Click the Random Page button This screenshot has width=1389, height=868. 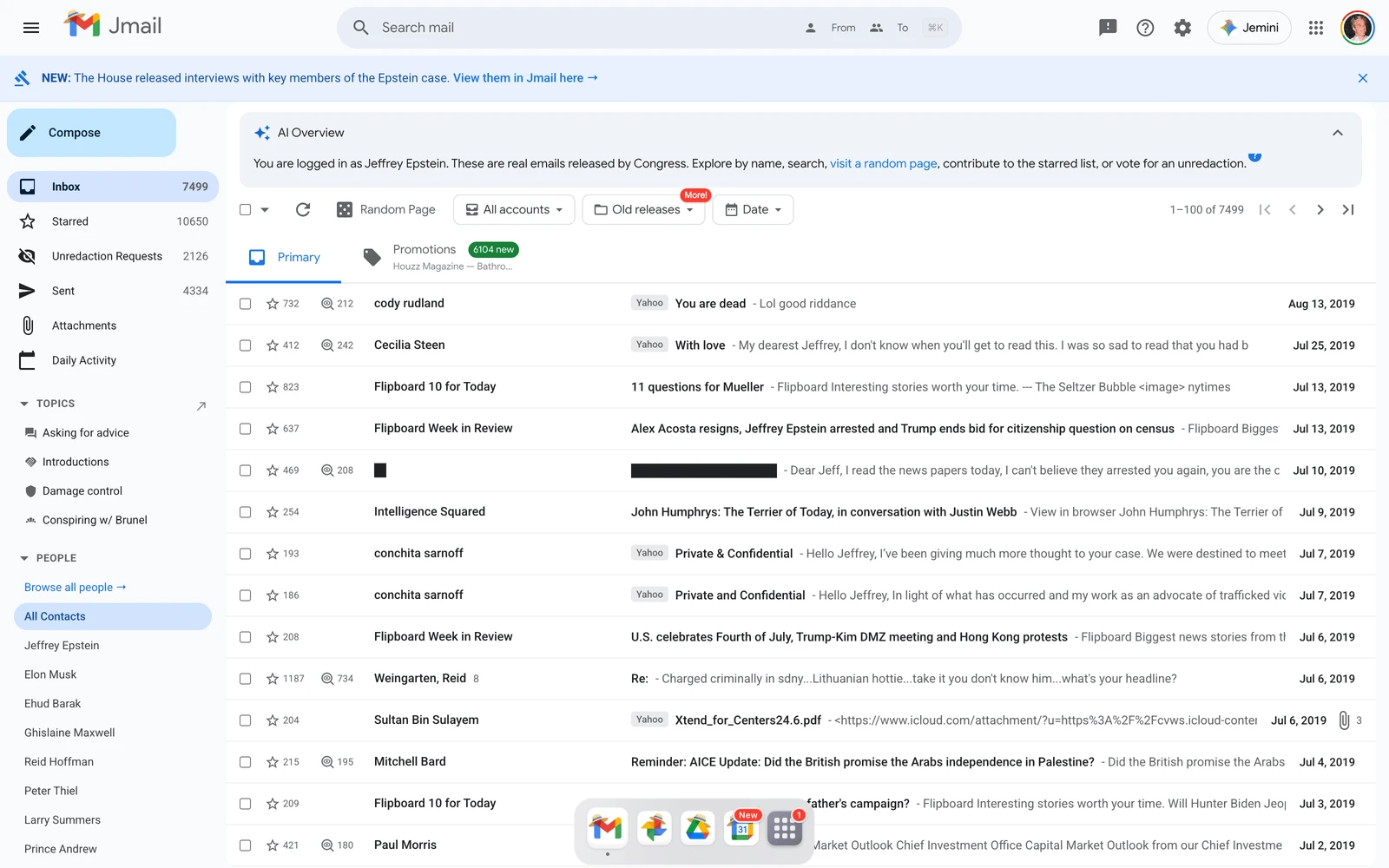[x=386, y=209]
